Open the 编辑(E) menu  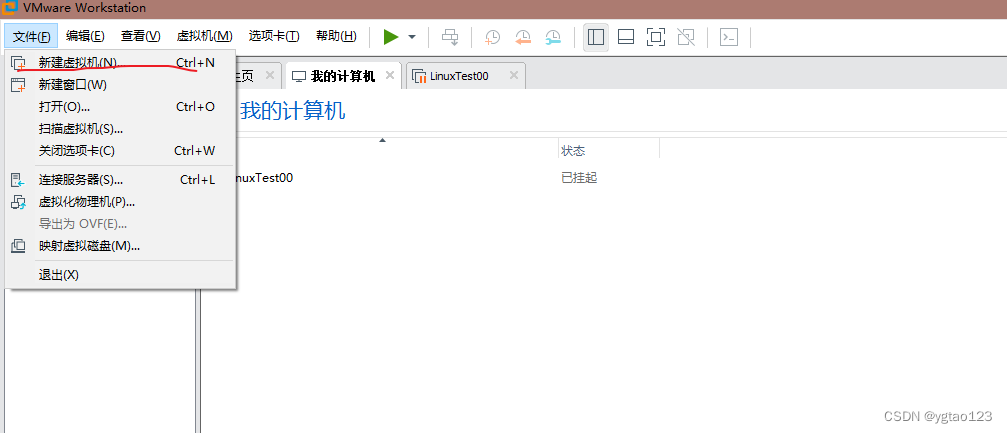(x=85, y=36)
